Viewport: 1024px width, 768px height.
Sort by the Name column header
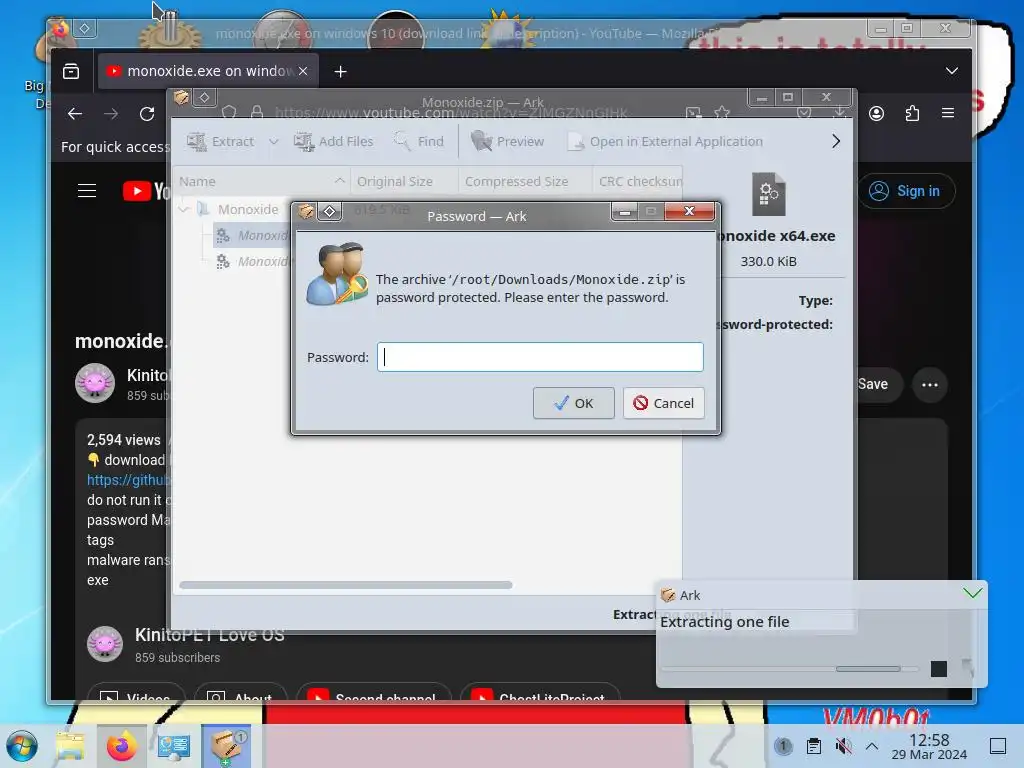pyautogui.click(x=261, y=182)
